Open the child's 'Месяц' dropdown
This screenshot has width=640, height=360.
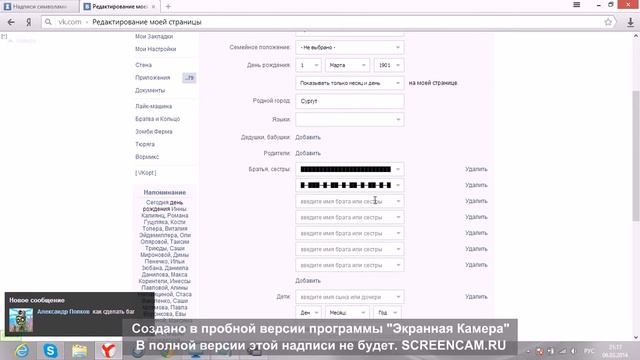pos(347,313)
